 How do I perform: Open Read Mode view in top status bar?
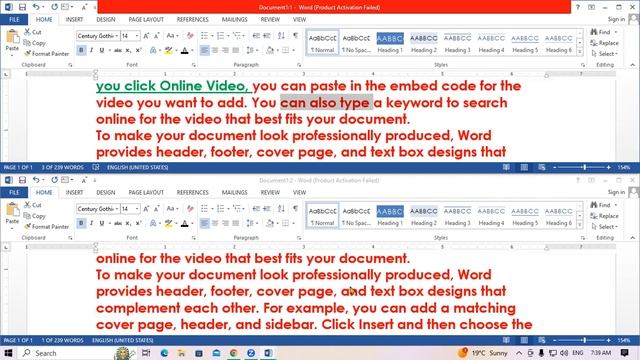(506, 167)
